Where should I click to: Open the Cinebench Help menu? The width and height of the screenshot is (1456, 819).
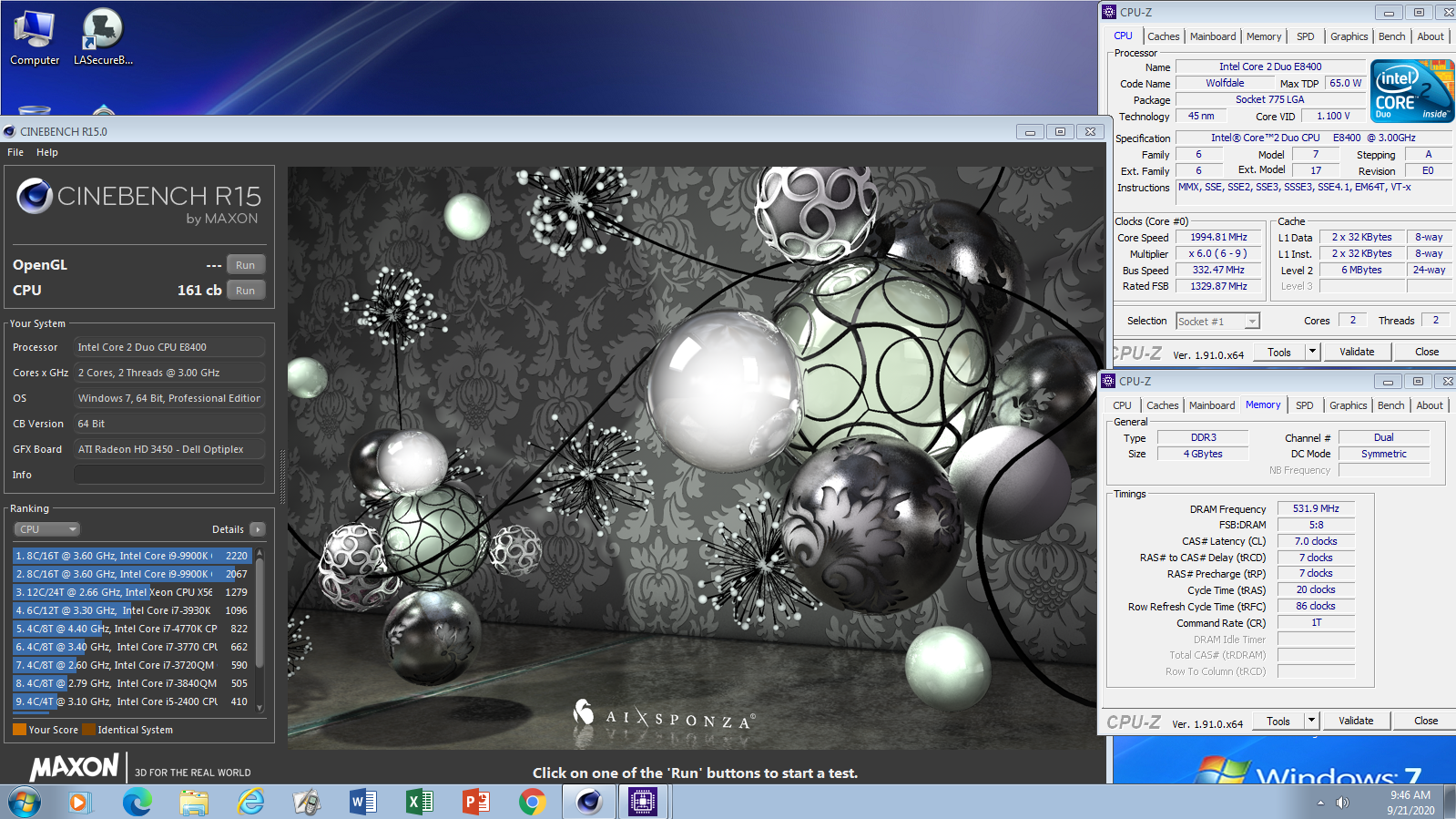tap(47, 152)
